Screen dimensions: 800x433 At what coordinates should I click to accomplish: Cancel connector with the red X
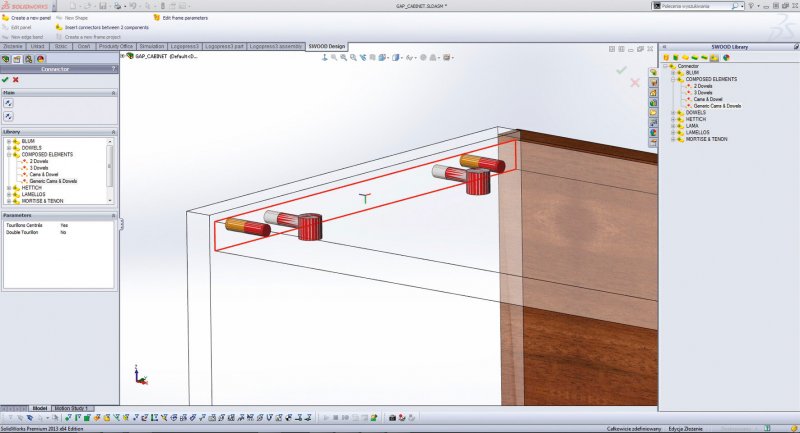tap(16, 80)
